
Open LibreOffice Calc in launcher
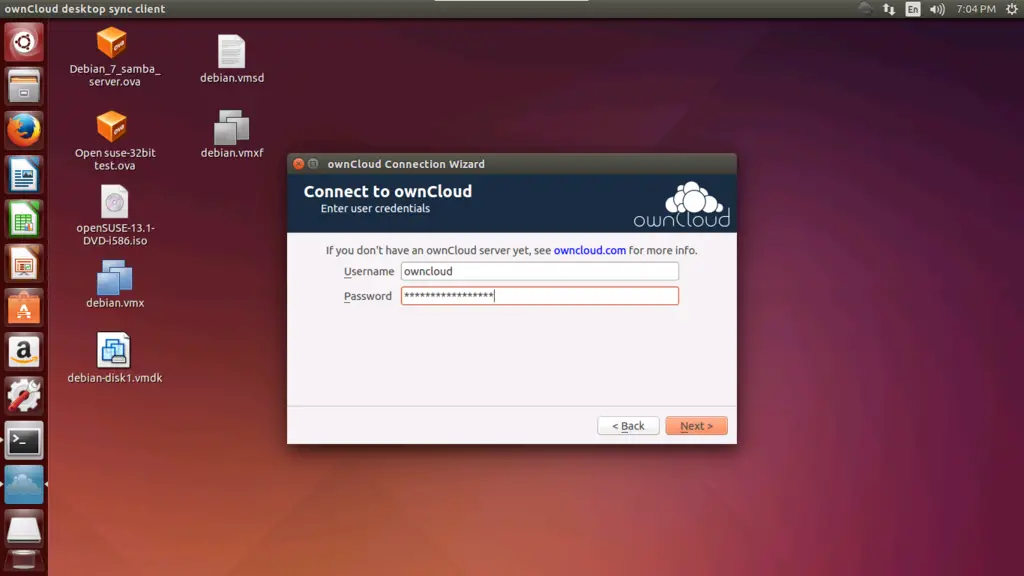pyautogui.click(x=24, y=219)
